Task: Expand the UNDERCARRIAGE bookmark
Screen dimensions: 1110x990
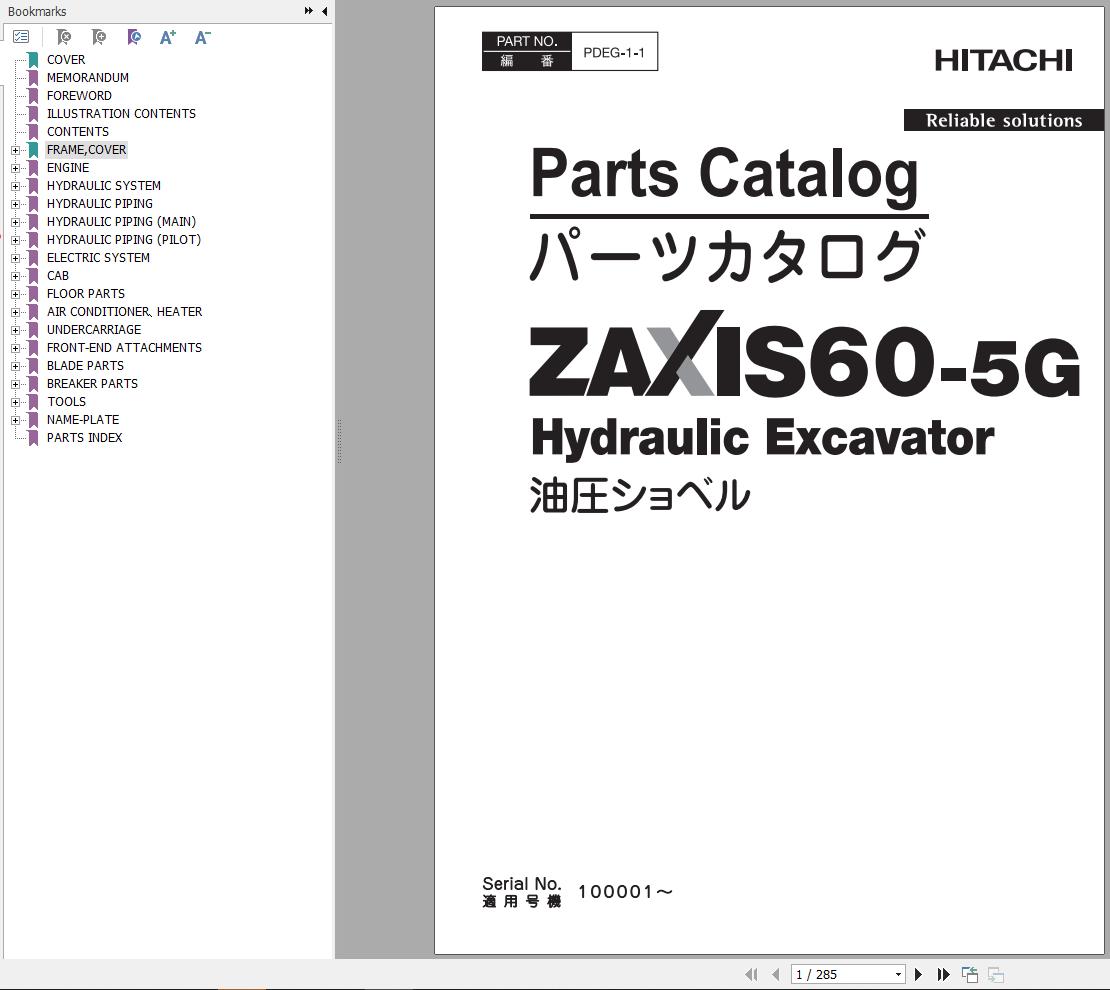Action: click(x=16, y=330)
